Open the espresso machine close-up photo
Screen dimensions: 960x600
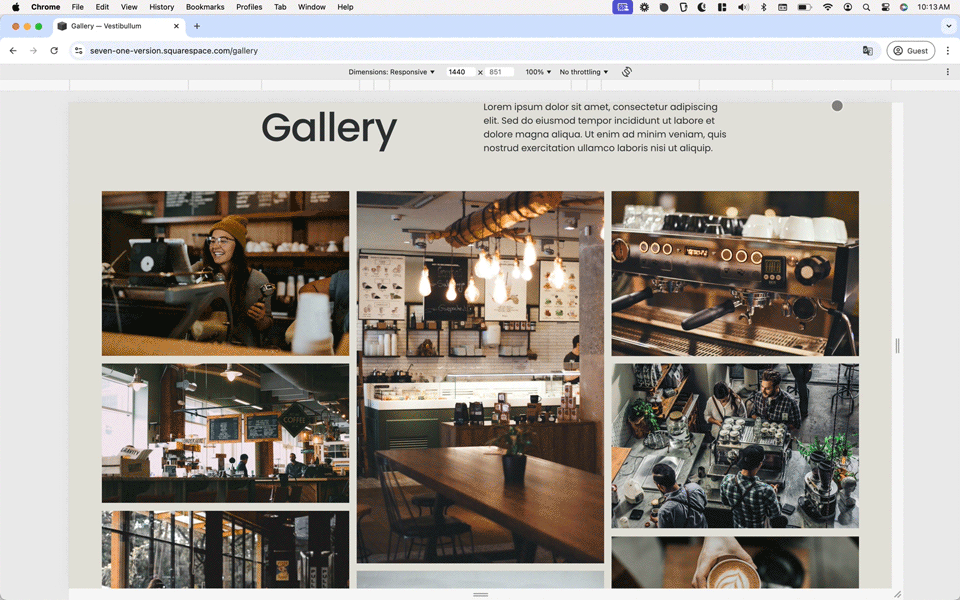pyautogui.click(x=735, y=273)
